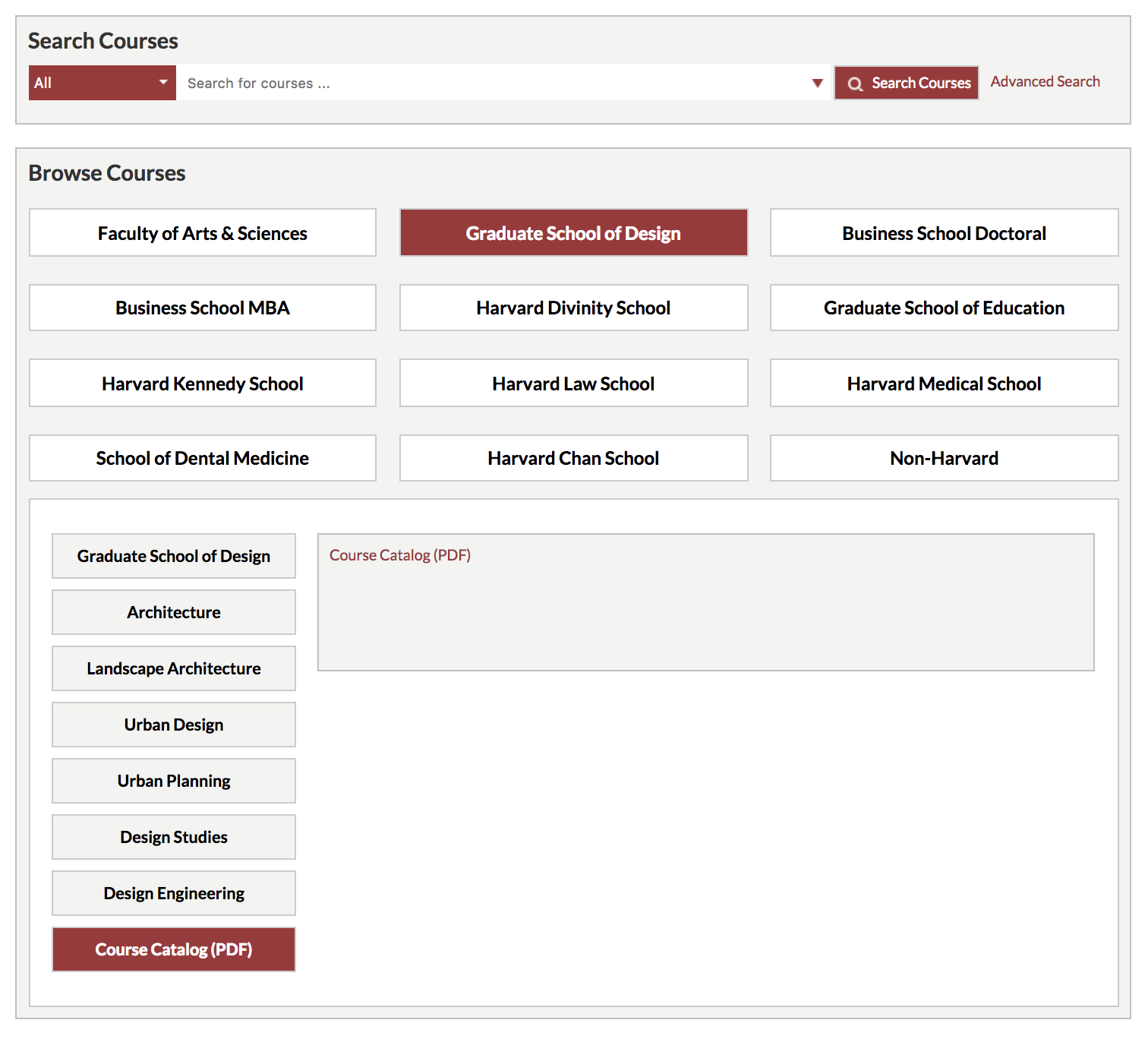Show Landscape Architecture courses

coord(174,668)
